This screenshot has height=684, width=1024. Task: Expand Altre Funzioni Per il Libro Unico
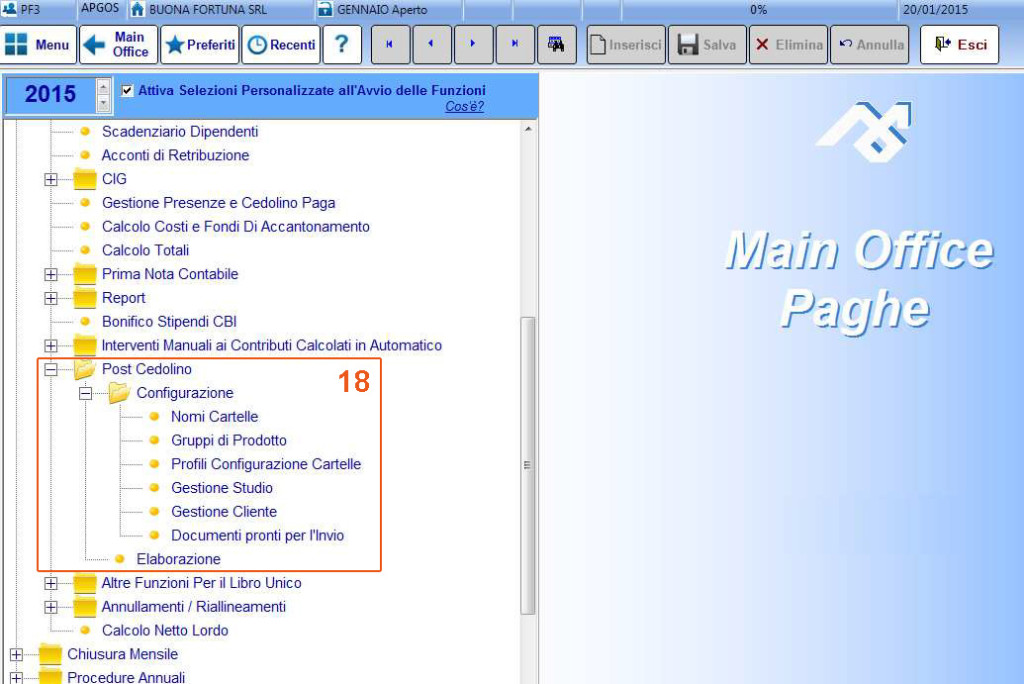coord(51,583)
